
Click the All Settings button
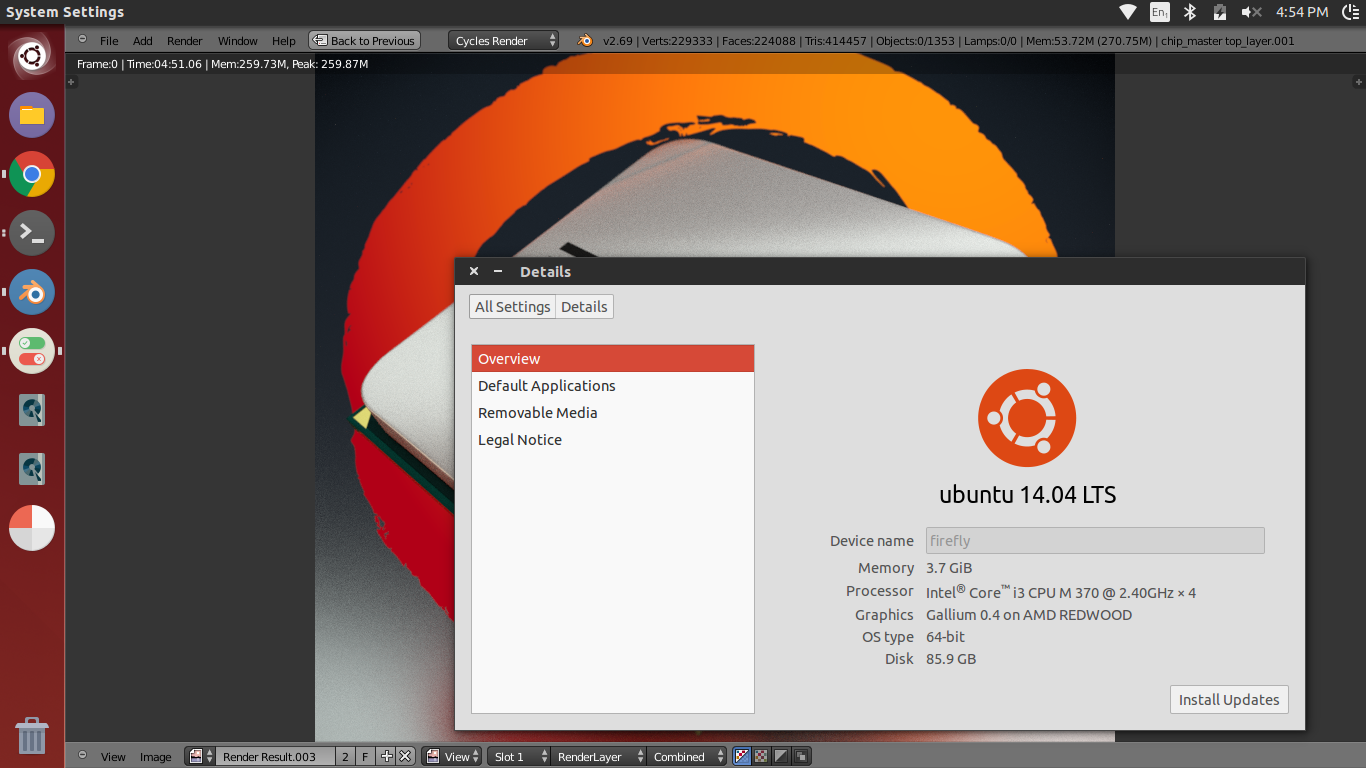tap(512, 307)
